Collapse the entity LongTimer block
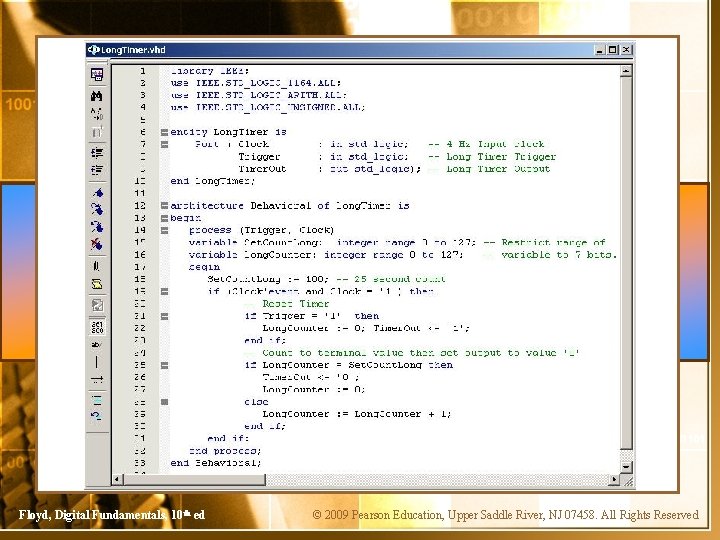The height and width of the screenshot is (540, 720). [x=164, y=132]
